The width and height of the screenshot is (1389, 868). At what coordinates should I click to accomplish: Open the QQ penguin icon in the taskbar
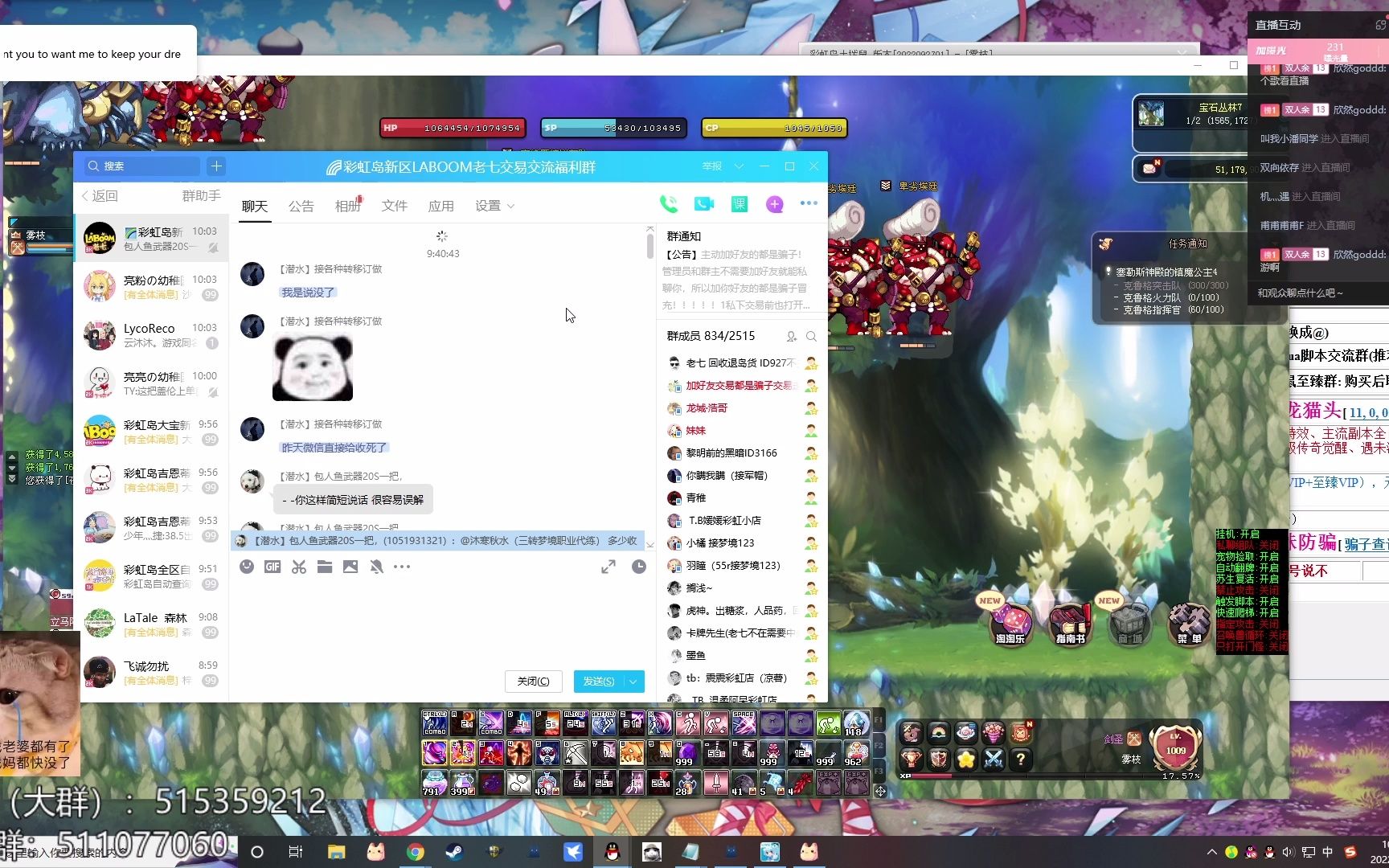[x=613, y=852]
